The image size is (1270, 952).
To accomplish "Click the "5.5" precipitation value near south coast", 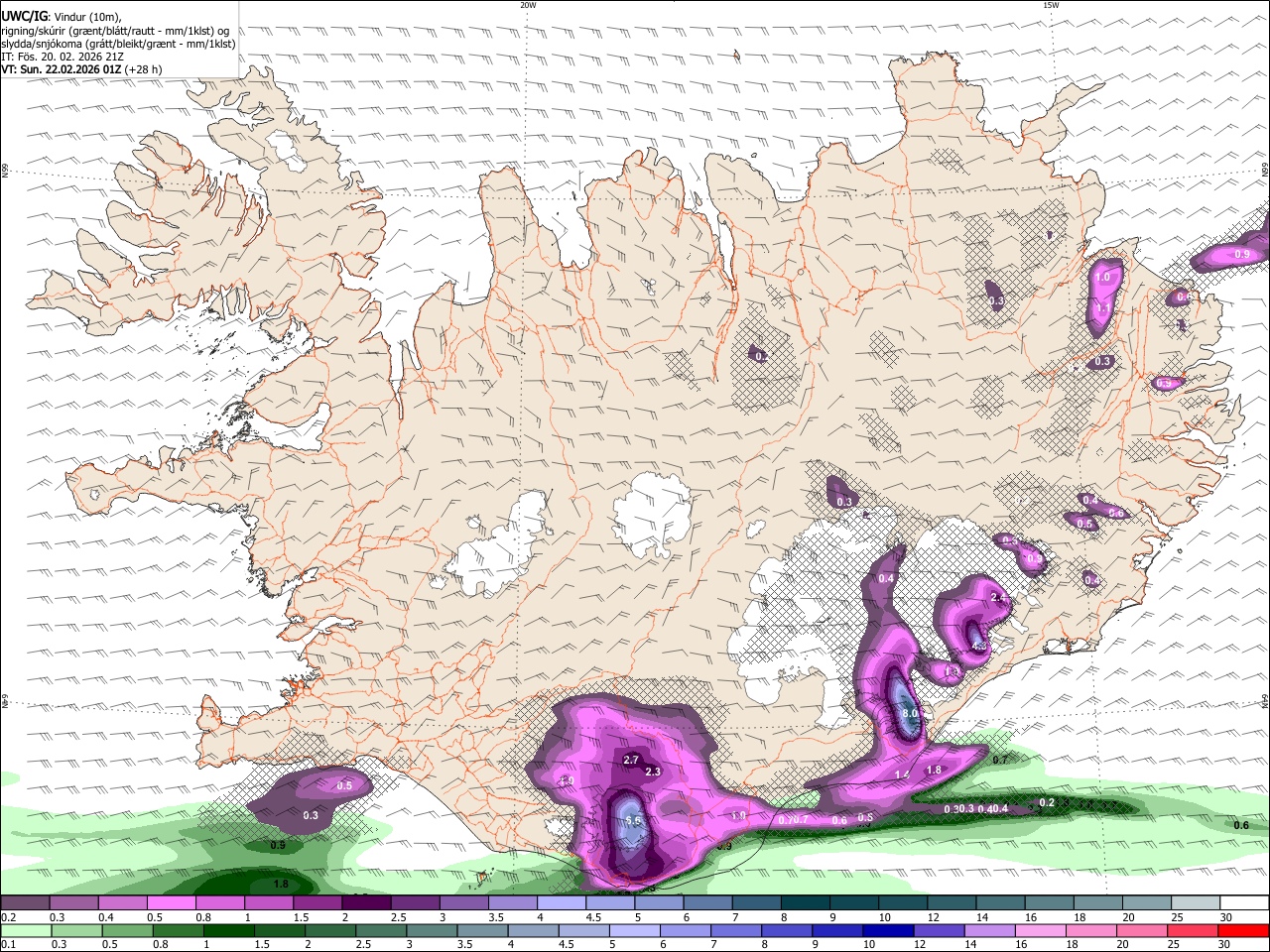I will pyautogui.click(x=634, y=820).
